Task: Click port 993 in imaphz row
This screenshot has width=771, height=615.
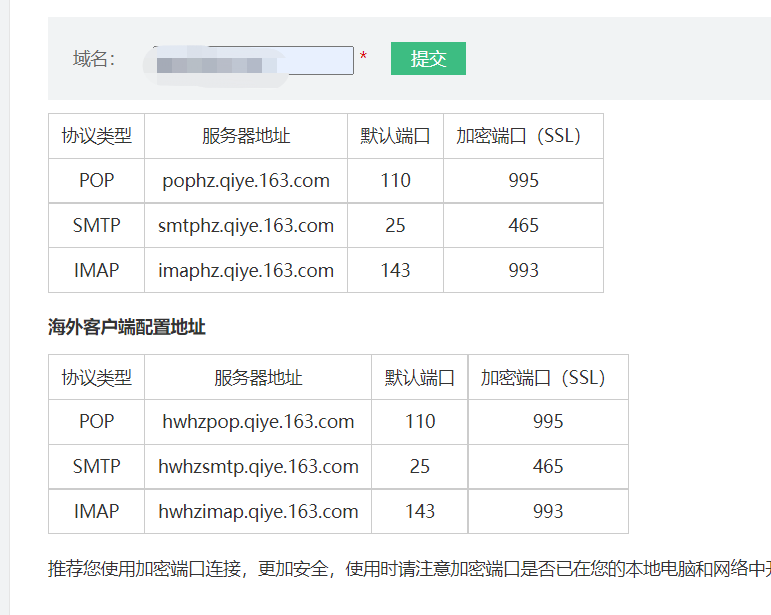Action: 523,270
